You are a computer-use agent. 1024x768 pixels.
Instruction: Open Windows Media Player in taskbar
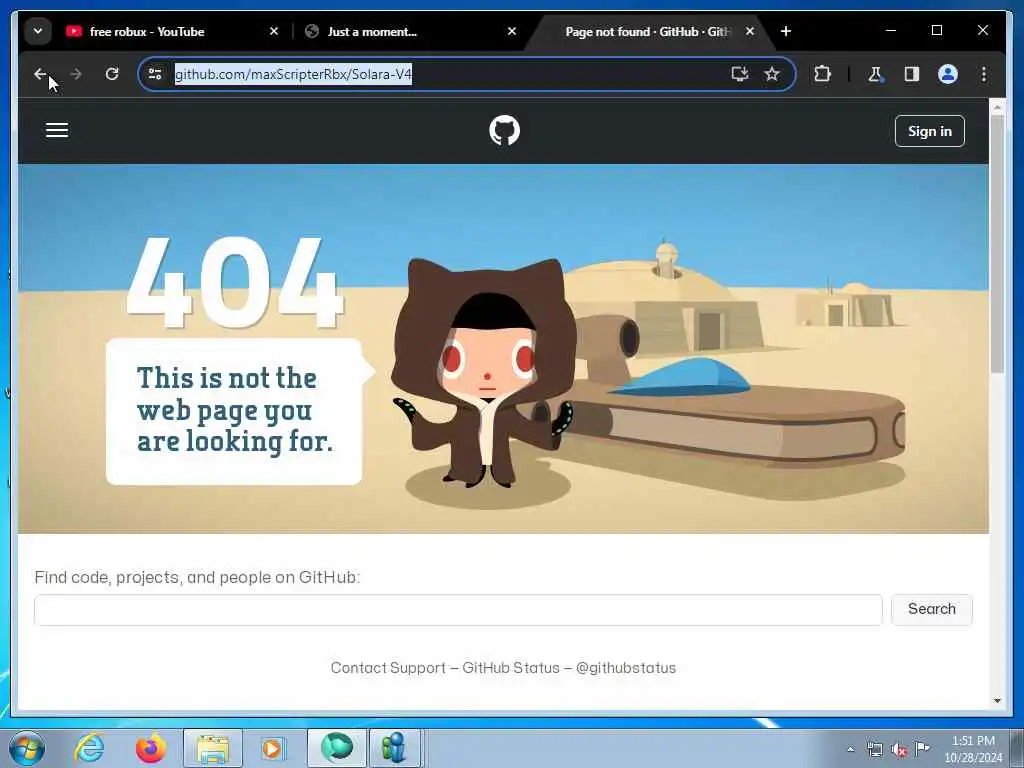pos(273,748)
